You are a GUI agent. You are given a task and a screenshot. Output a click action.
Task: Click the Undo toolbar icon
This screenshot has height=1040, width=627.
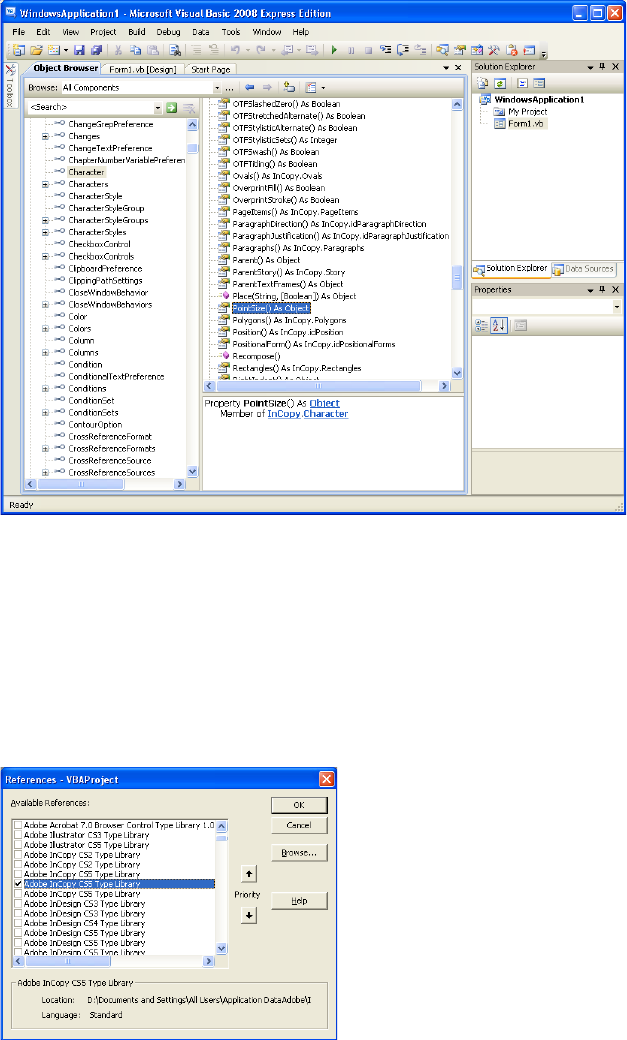click(235, 50)
